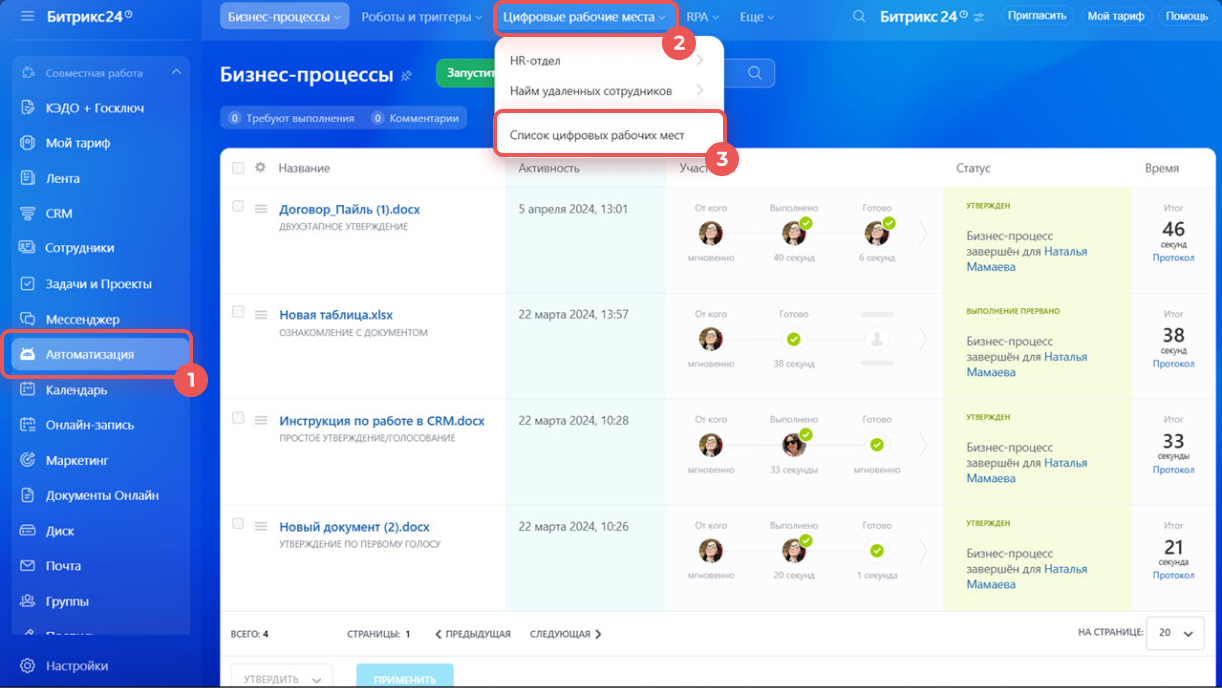Screen dimensions: 1222x688
Task: Go to Следующая page
Action: [x=566, y=634]
